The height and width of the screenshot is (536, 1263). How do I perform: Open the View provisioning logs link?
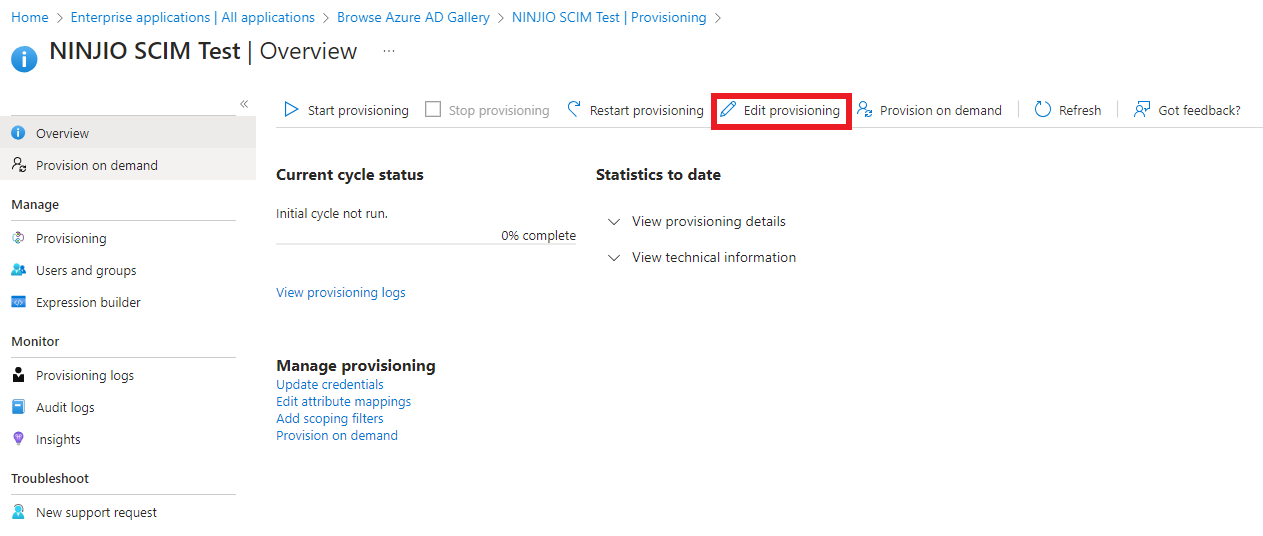[x=341, y=293]
